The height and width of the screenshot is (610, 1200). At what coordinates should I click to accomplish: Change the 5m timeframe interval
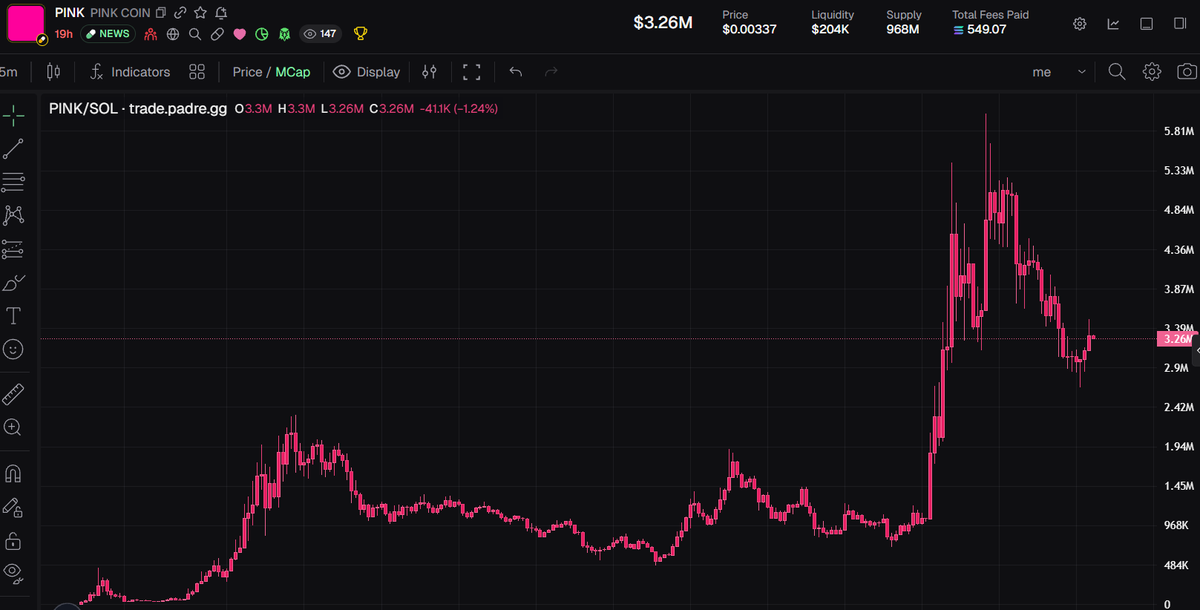coord(9,72)
